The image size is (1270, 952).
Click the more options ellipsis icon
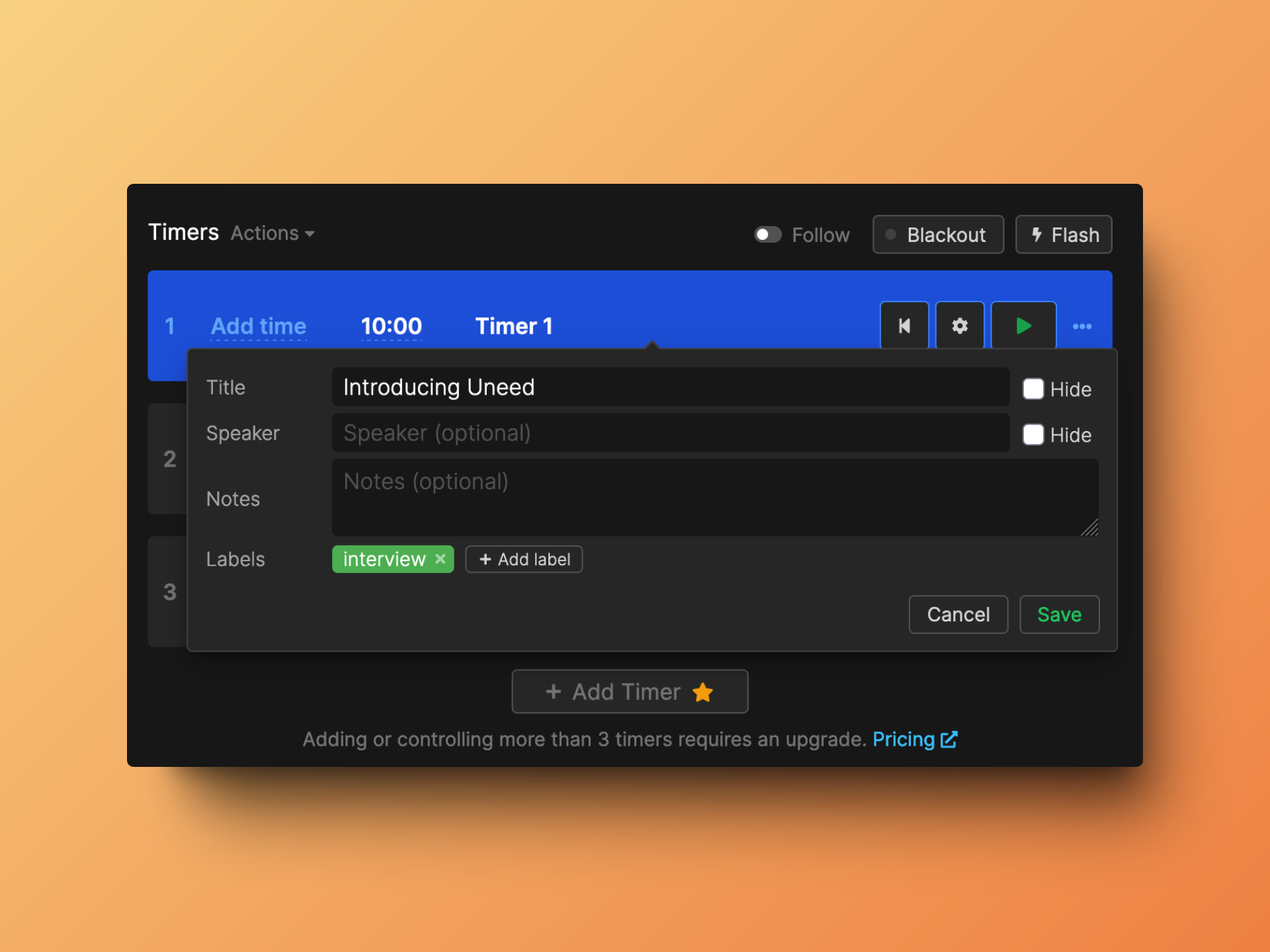click(x=1082, y=326)
